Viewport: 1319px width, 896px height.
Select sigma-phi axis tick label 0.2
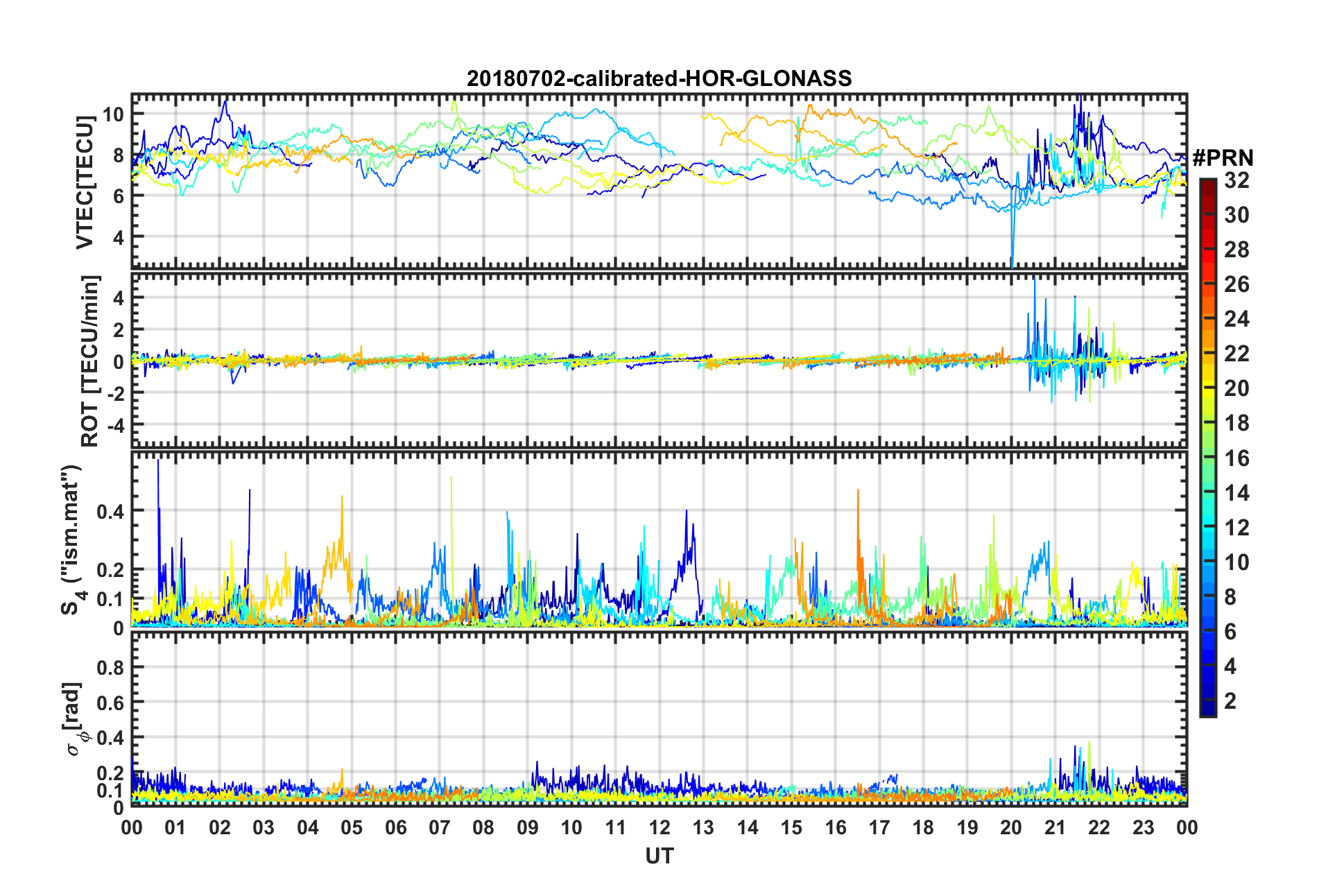[111, 773]
